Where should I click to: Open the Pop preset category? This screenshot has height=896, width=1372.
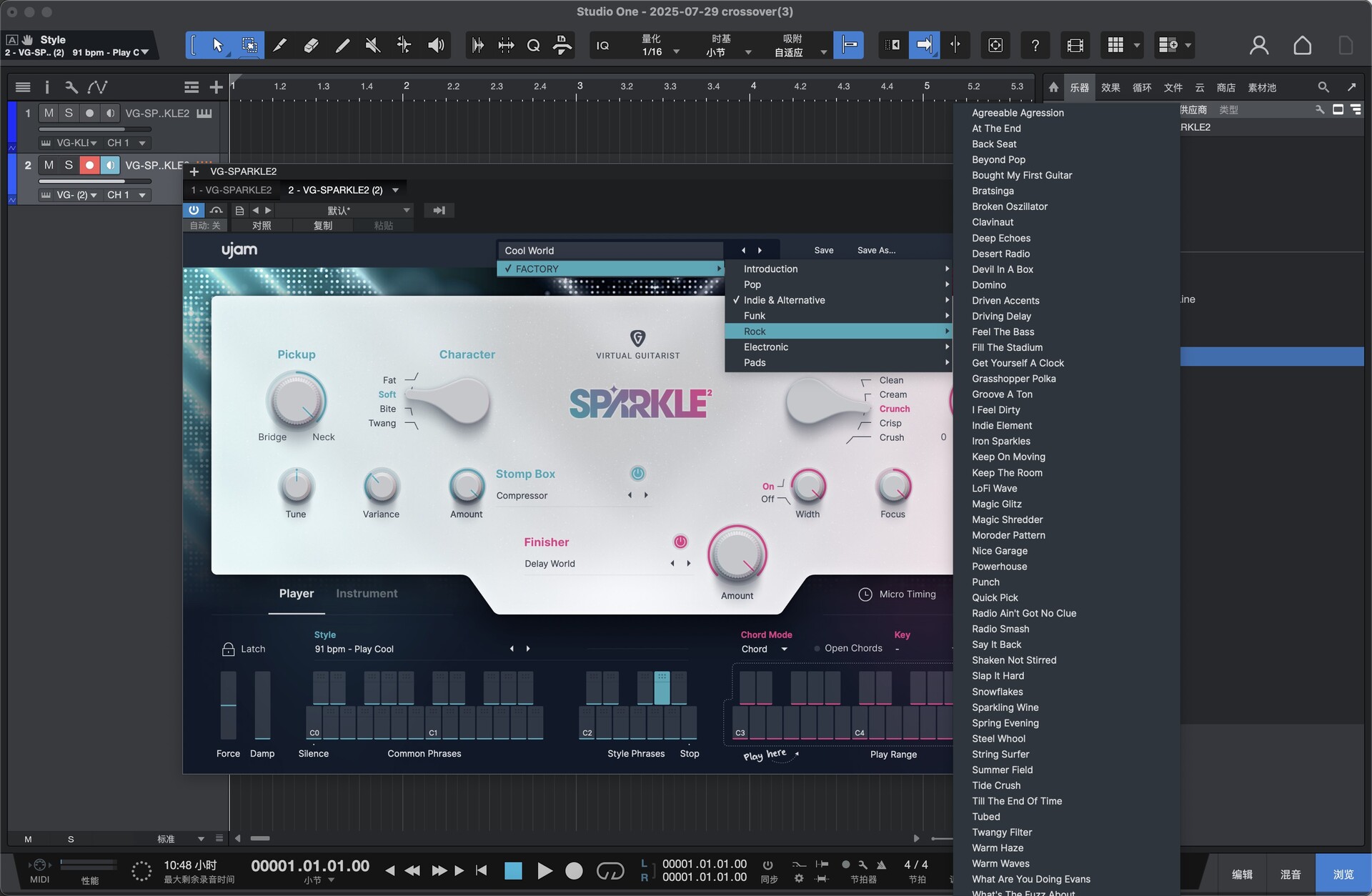click(x=839, y=284)
